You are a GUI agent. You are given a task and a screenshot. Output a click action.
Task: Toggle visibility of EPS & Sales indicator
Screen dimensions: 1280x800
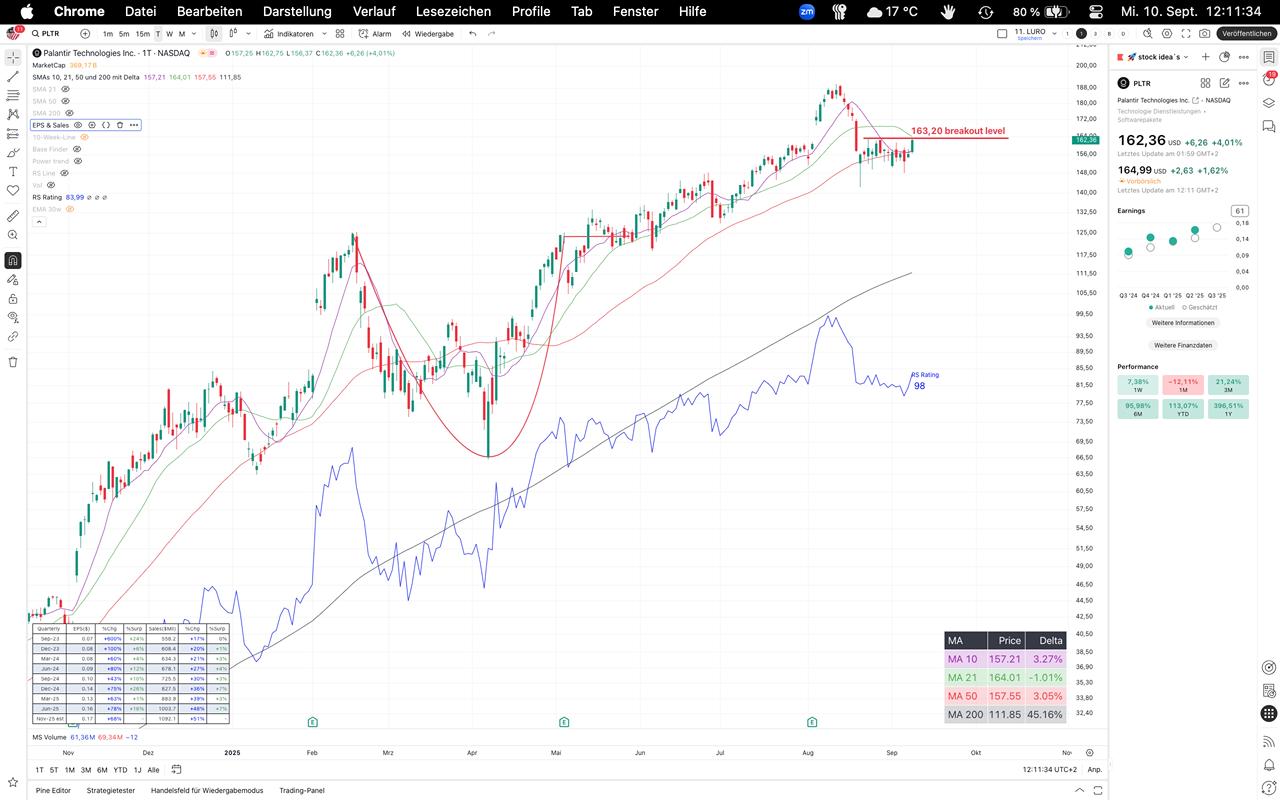(x=78, y=125)
